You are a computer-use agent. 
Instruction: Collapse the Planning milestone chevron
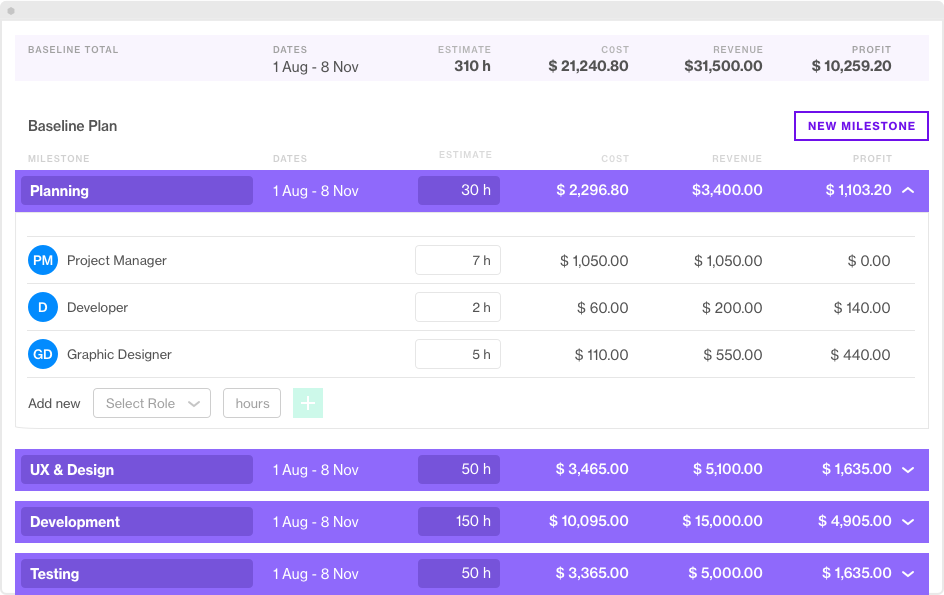908,190
